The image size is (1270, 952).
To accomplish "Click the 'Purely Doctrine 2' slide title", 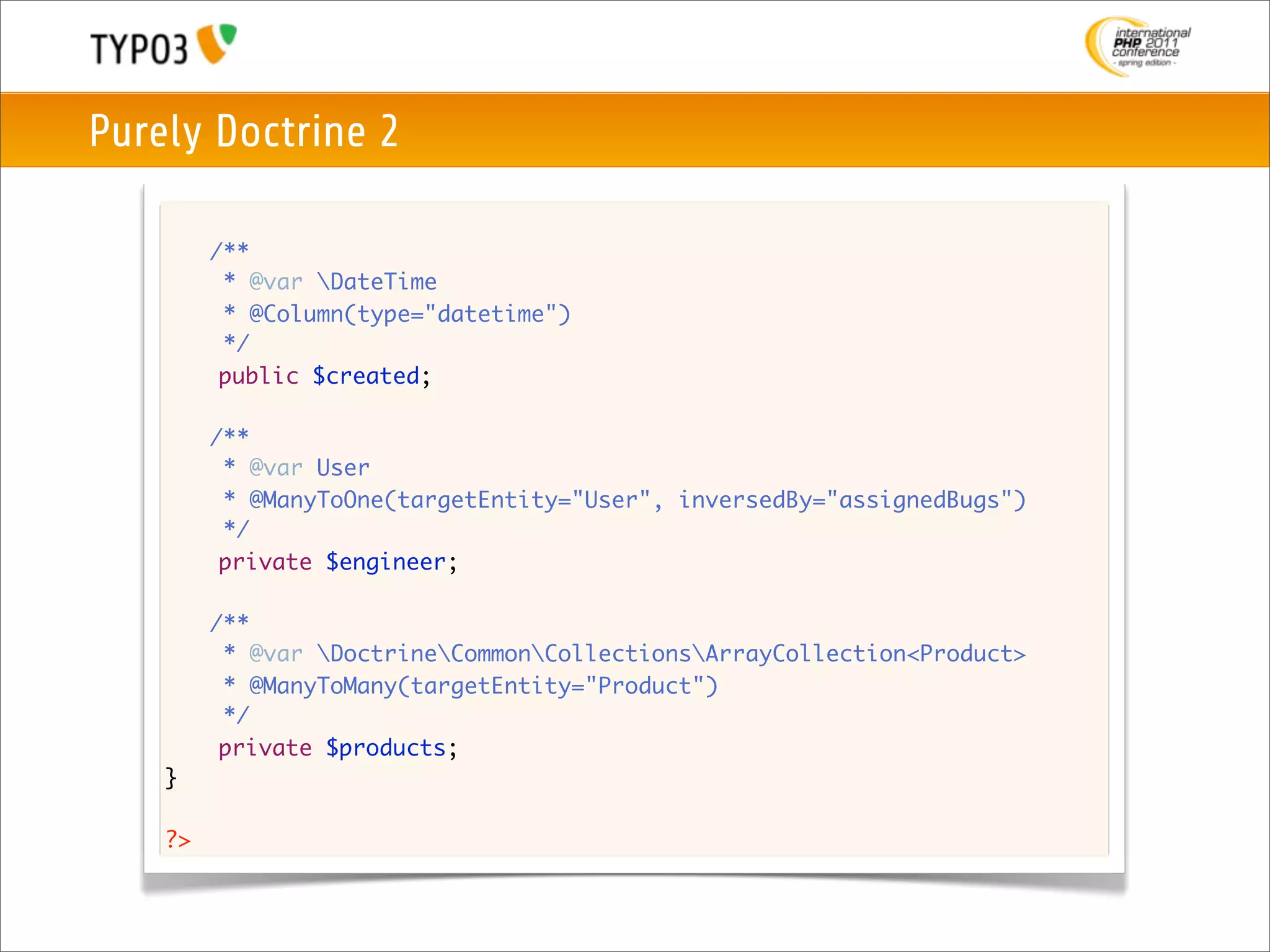I will (244, 131).
